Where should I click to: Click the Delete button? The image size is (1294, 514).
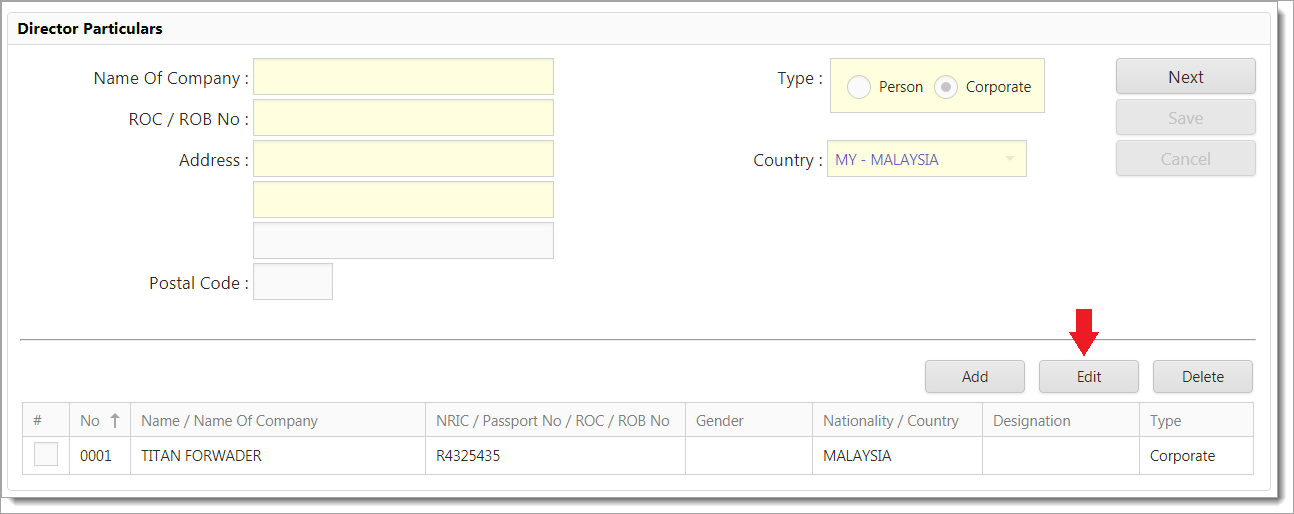1202,377
